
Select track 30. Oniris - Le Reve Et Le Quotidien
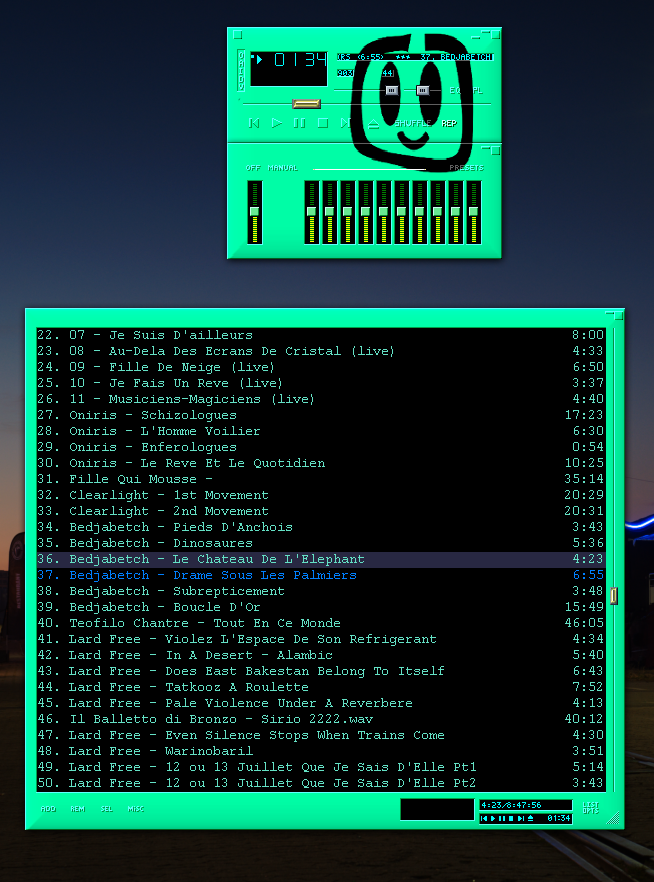click(321, 464)
